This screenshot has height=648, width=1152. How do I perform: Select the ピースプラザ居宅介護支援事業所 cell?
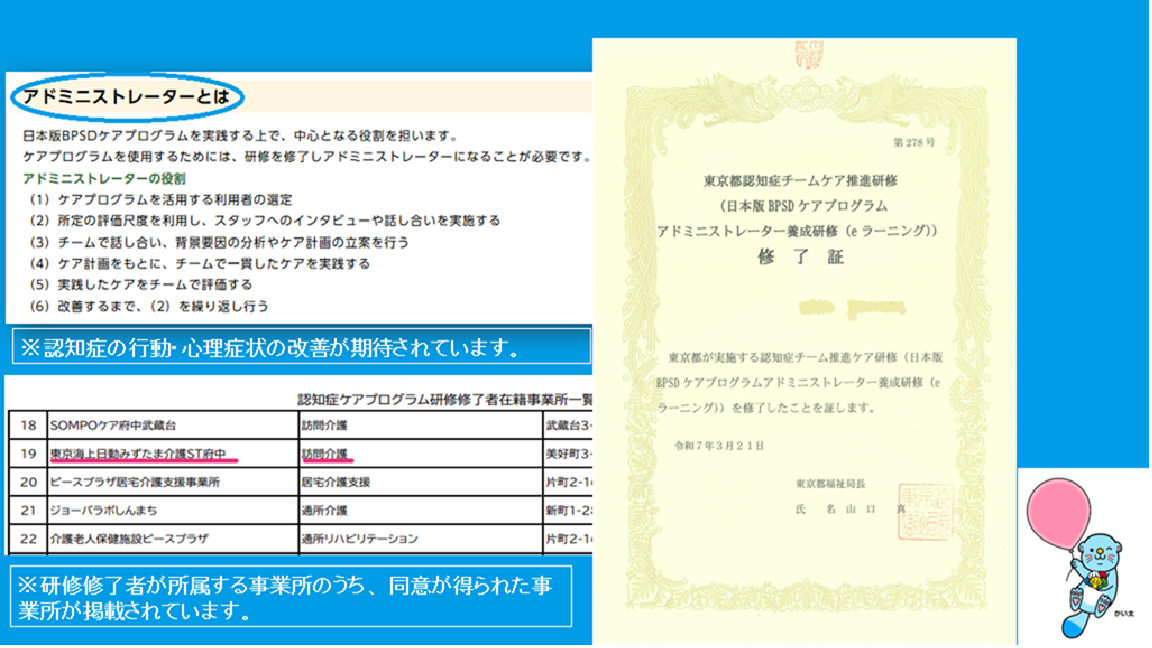pyautogui.click(x=135, y=482)
